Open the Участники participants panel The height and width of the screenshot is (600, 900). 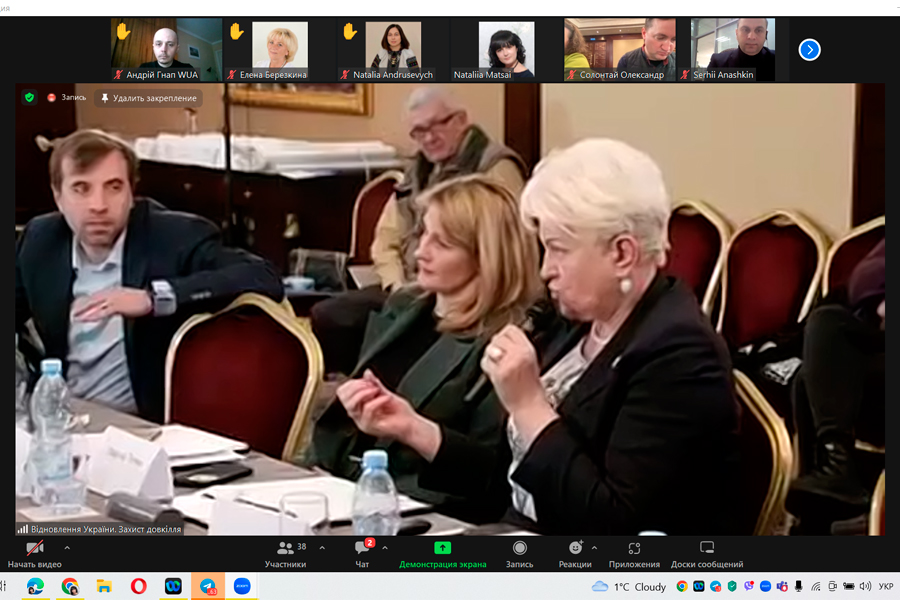click(286, 555)
